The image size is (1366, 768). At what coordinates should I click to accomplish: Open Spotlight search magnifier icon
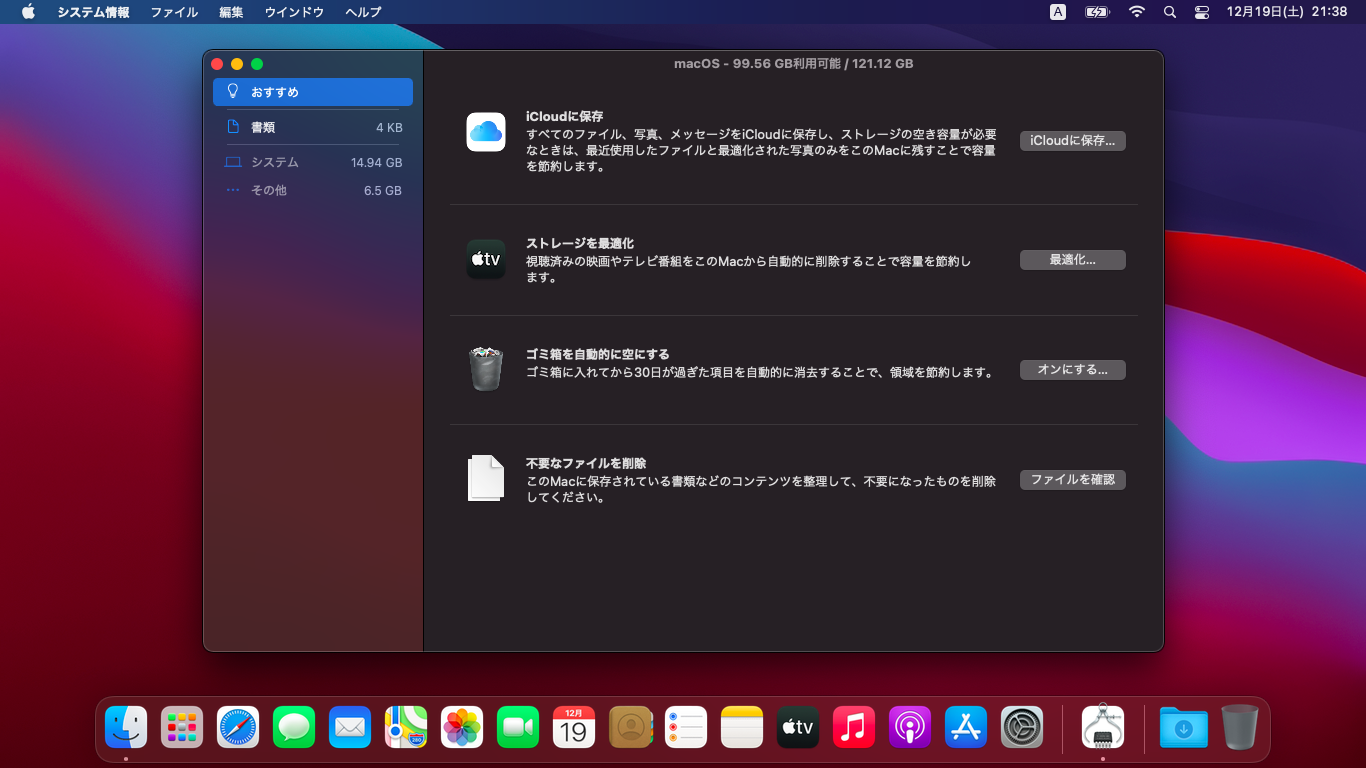pos(1170,12)
